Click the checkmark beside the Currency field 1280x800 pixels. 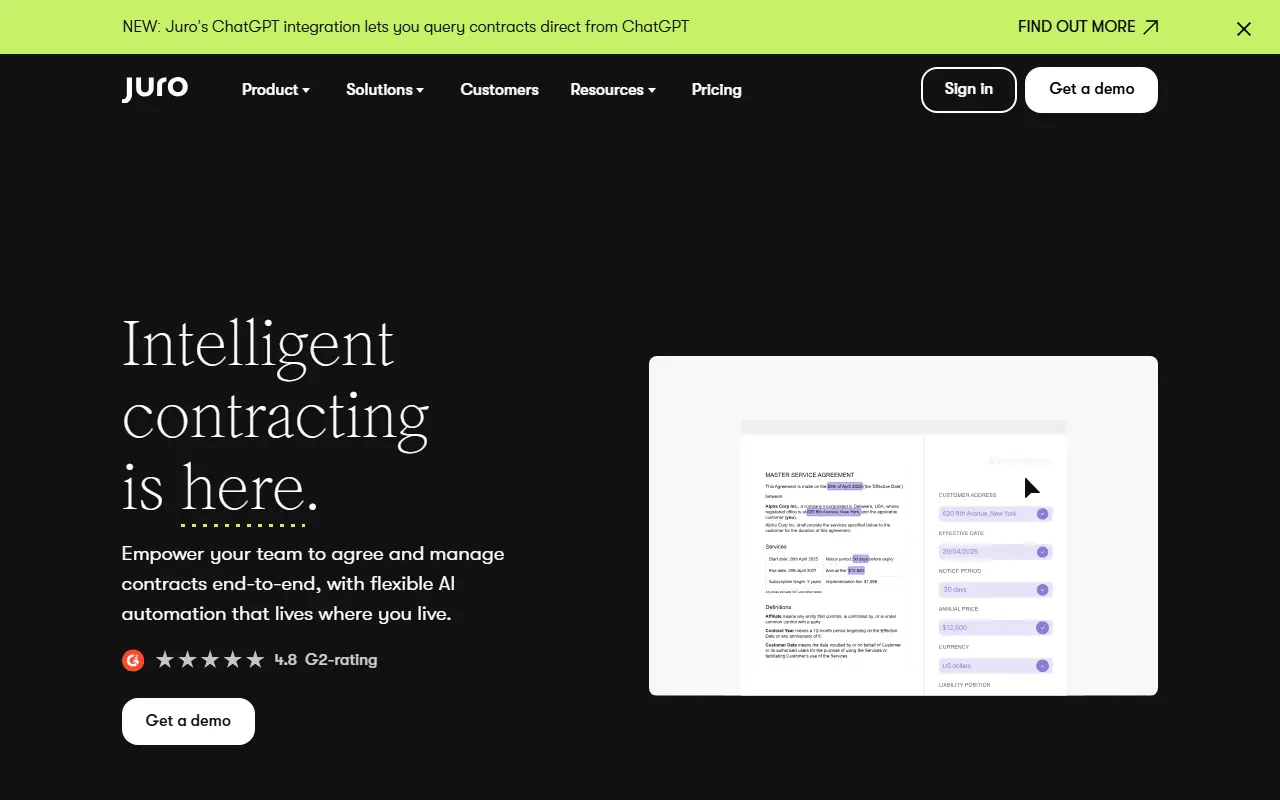(1041, 665)
